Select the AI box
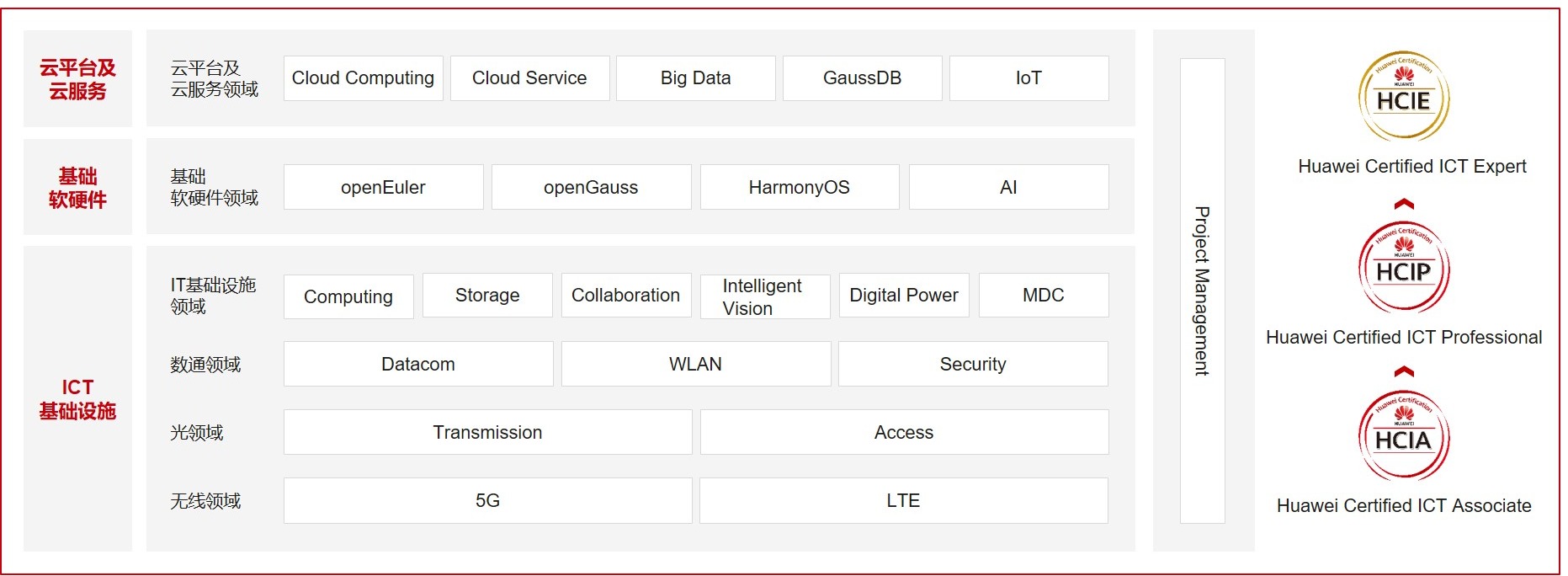The image size is (1568, 576). (x=1009, y=187)
